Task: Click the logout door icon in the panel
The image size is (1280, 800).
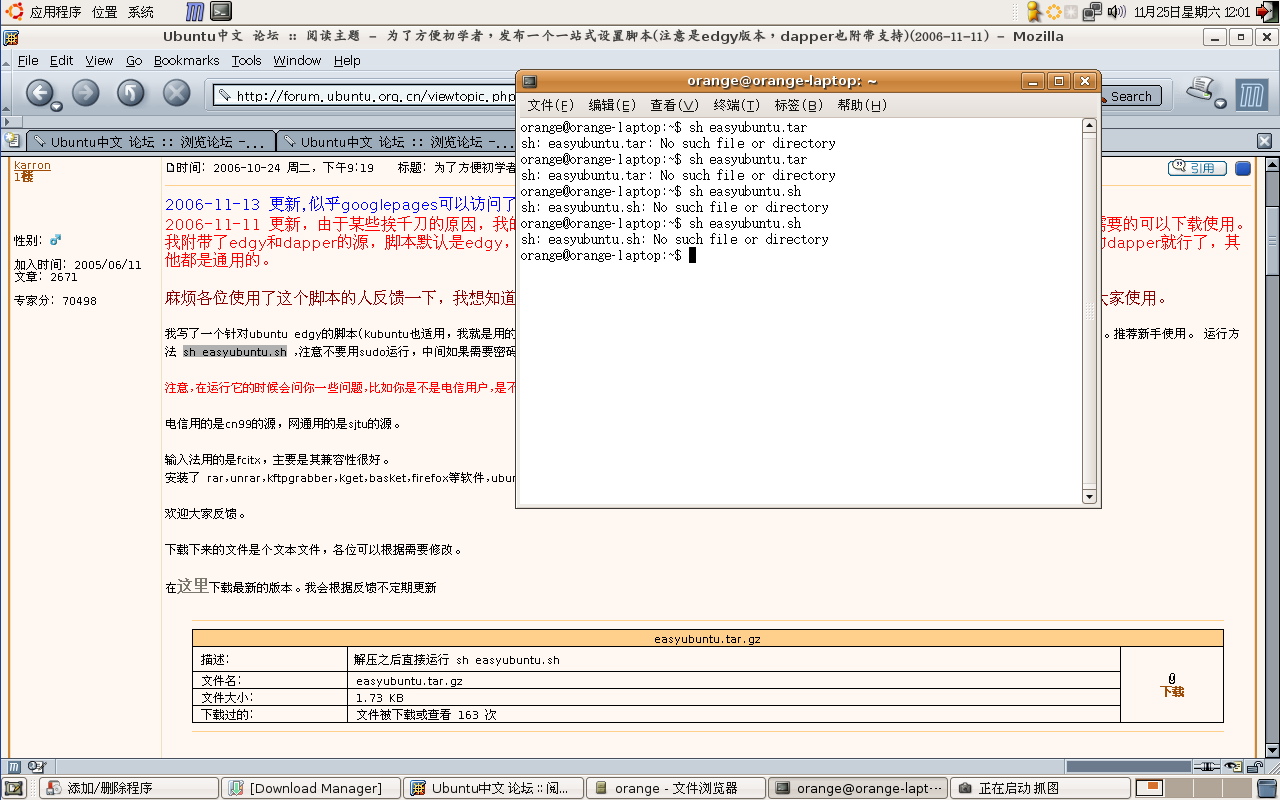Action: click(1266, 12)
